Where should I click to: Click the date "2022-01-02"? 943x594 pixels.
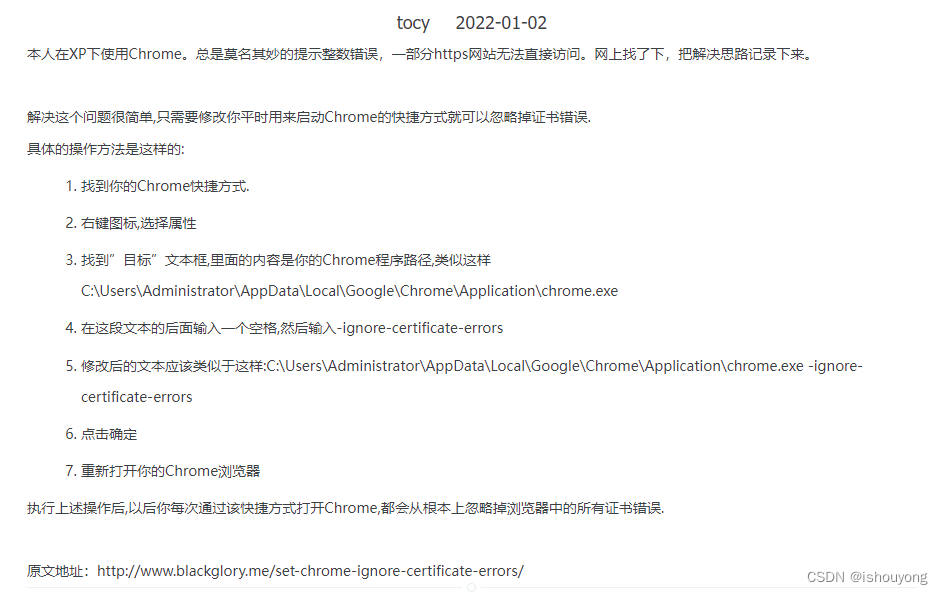pyautogui.click(x=501, y=23)
